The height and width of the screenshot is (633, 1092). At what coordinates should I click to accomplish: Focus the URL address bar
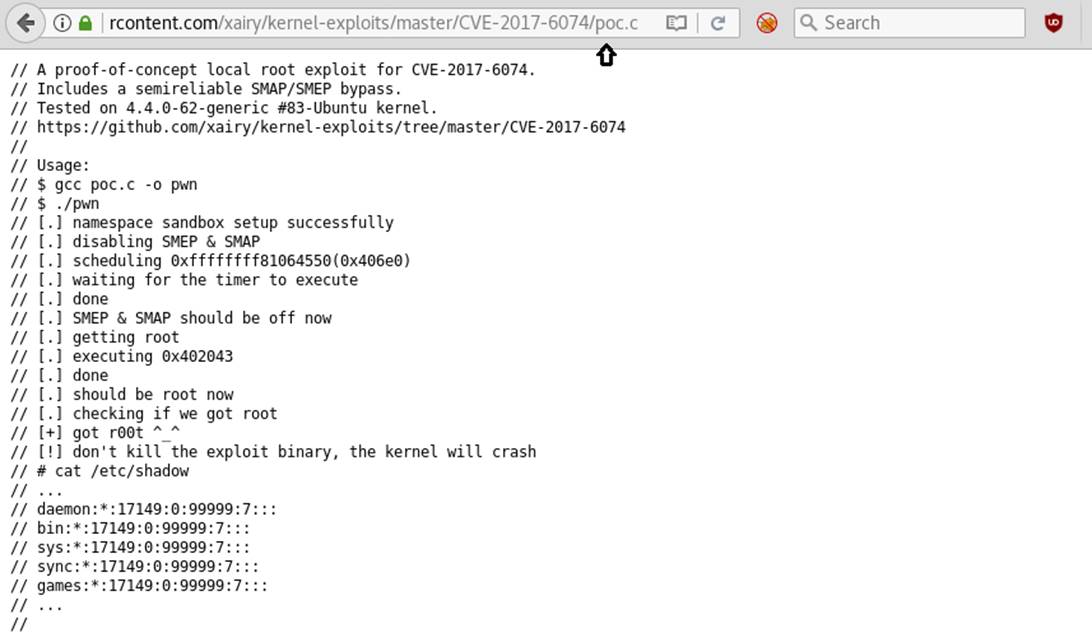click(x=370, y=23)
